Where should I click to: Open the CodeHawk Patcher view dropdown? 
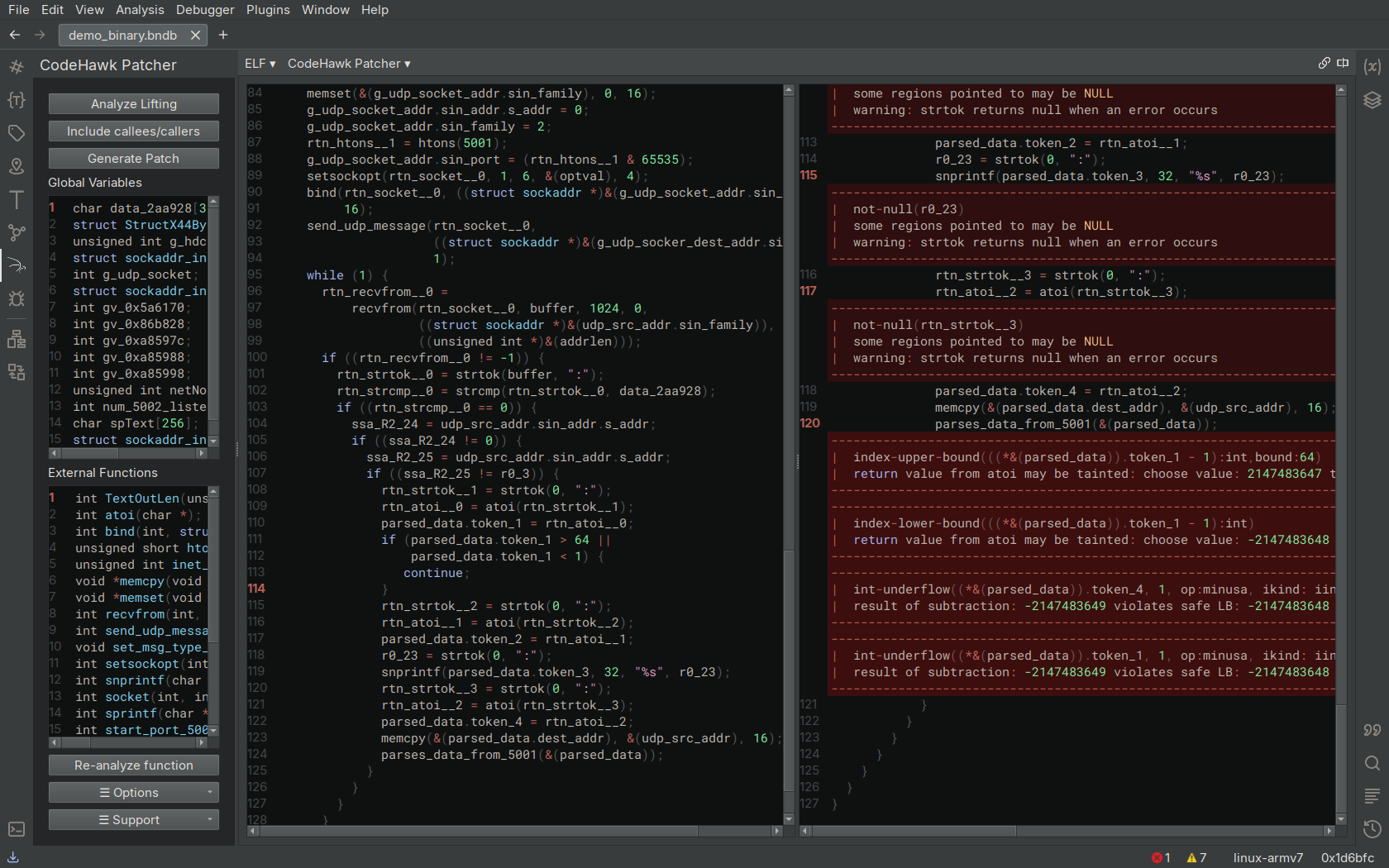pyautogui.click(x=348, y=64)
